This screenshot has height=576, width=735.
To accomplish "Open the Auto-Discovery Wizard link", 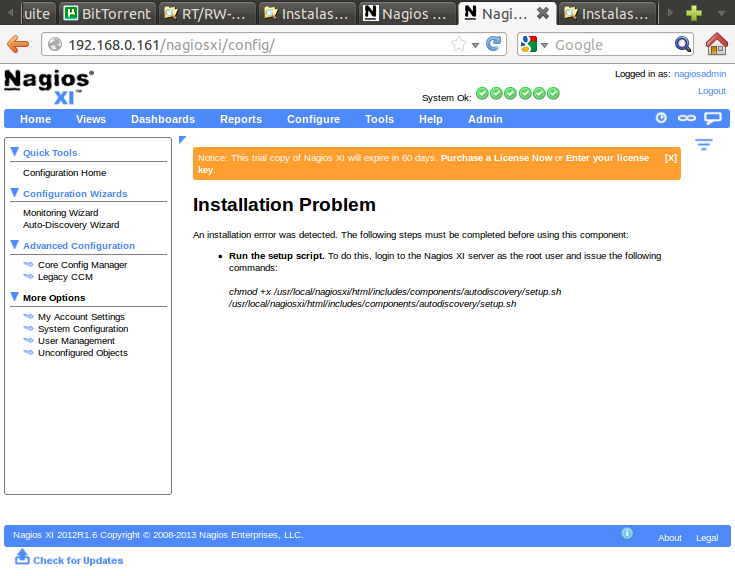I will [71, 224].
